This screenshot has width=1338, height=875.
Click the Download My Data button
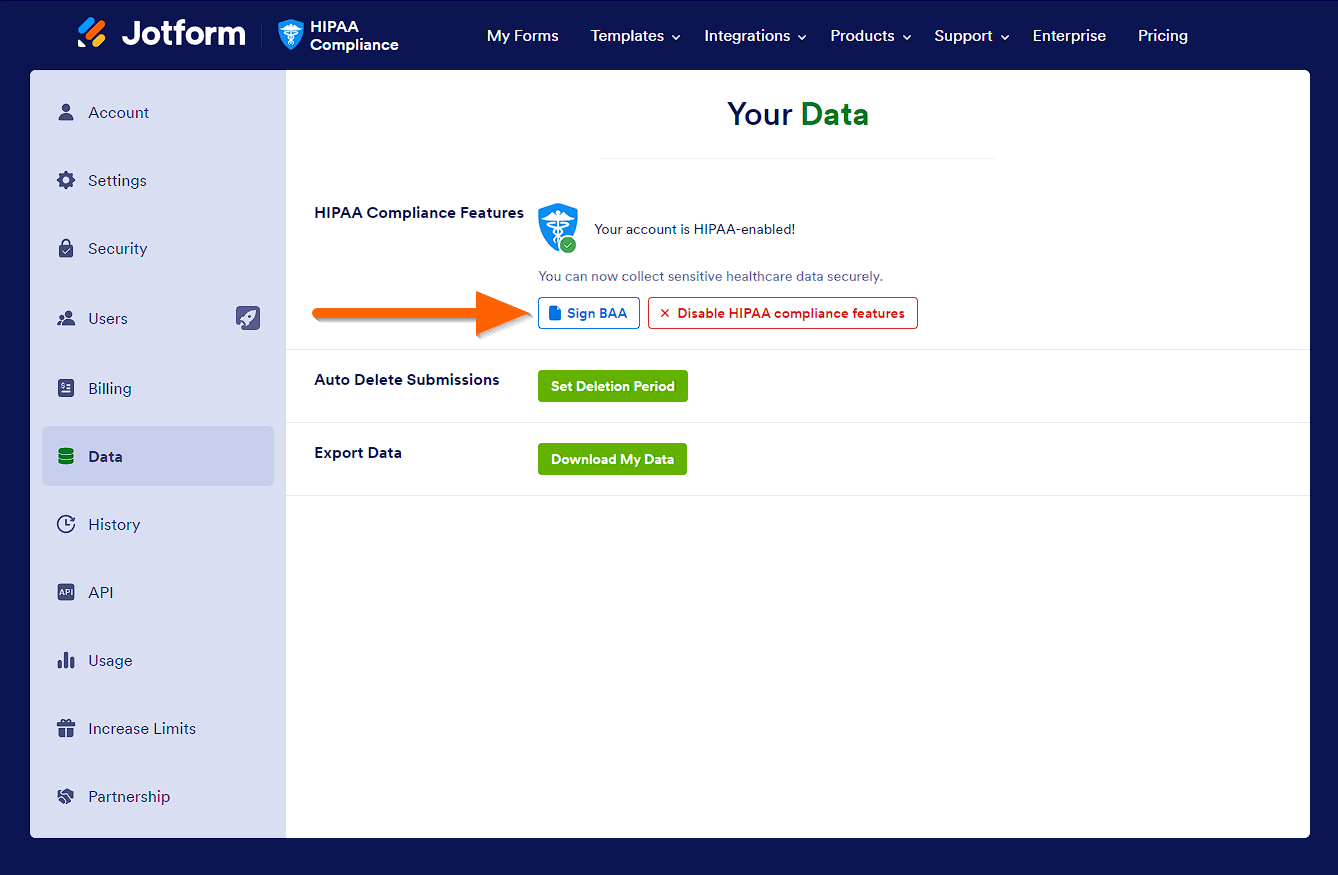tap(612, 459)
